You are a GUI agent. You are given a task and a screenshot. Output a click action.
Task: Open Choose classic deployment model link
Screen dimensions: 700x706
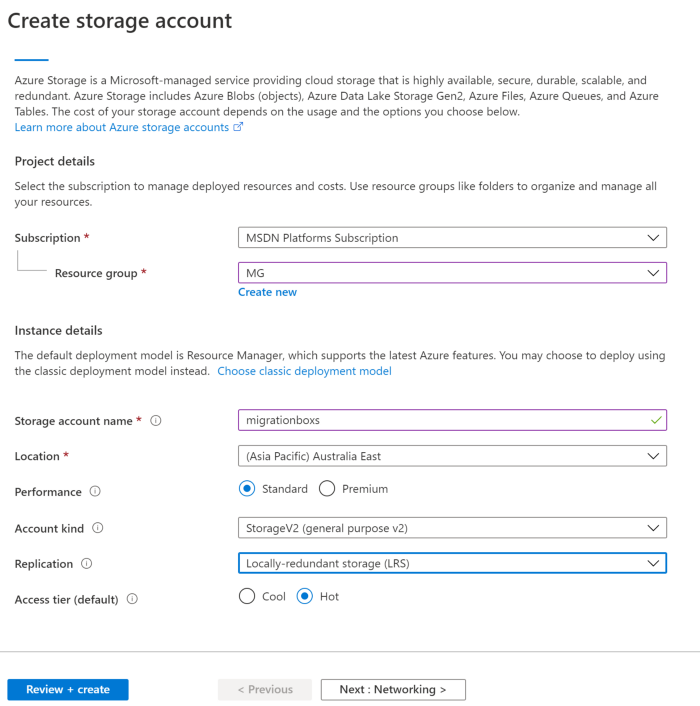click(x=304, y=371)
